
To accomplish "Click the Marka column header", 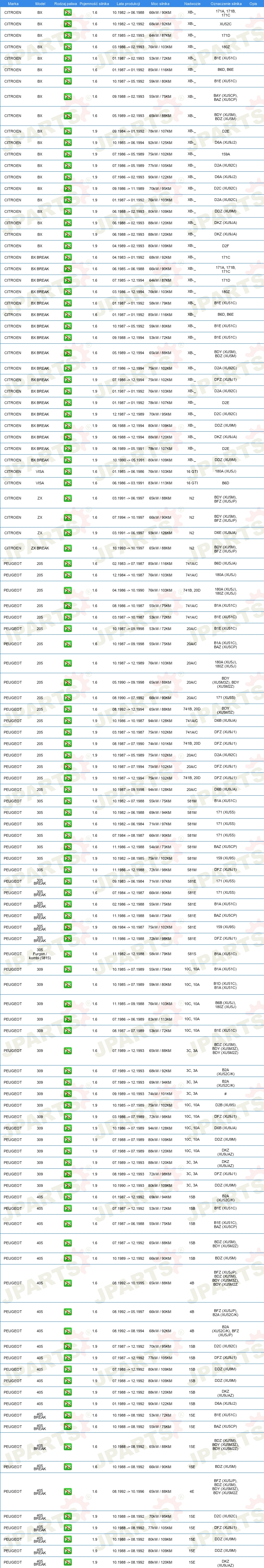I will click(13, 4).
